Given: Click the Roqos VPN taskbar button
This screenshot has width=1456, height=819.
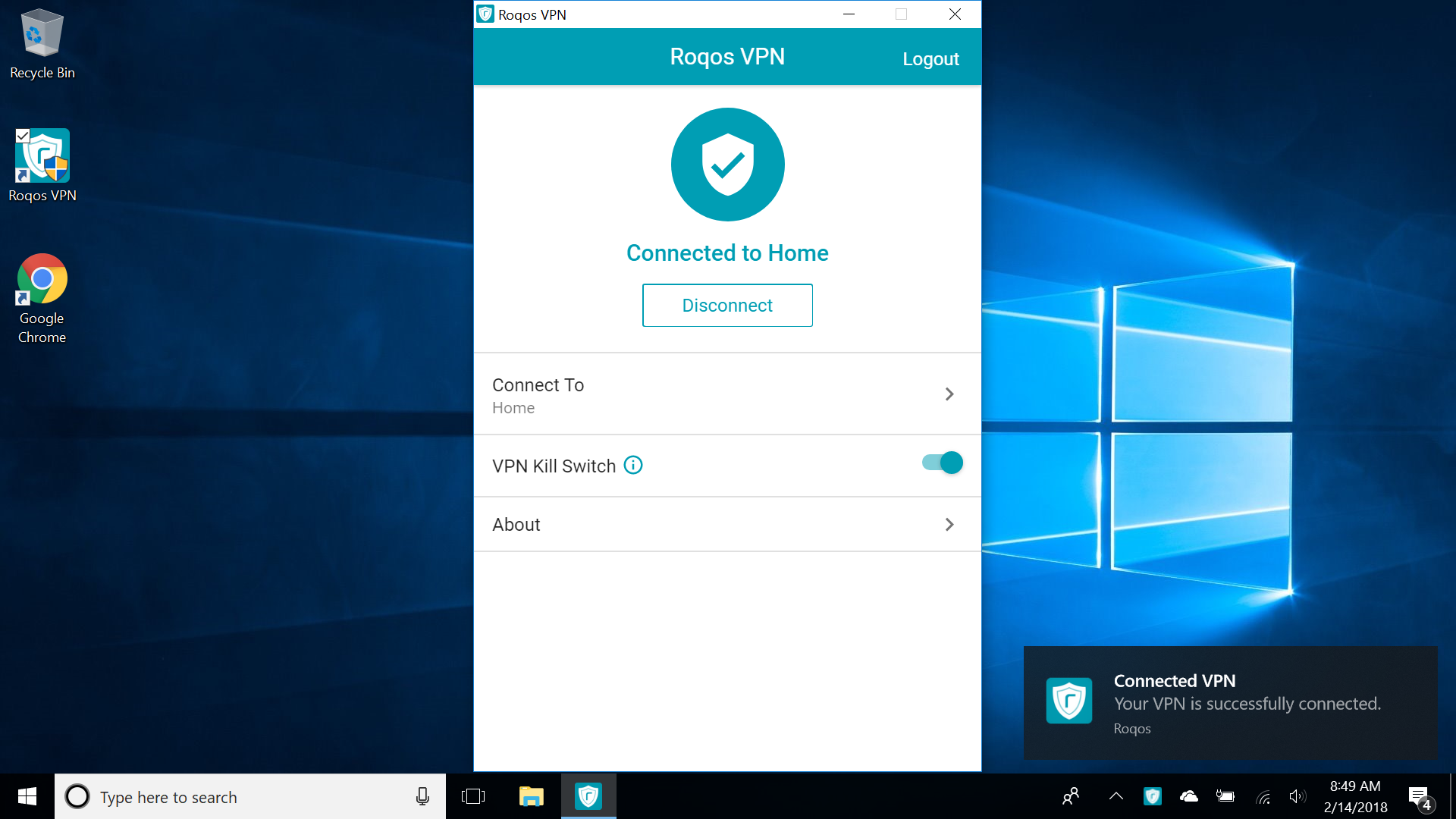Looking at the screenshot, I should (x=588, y=796).
